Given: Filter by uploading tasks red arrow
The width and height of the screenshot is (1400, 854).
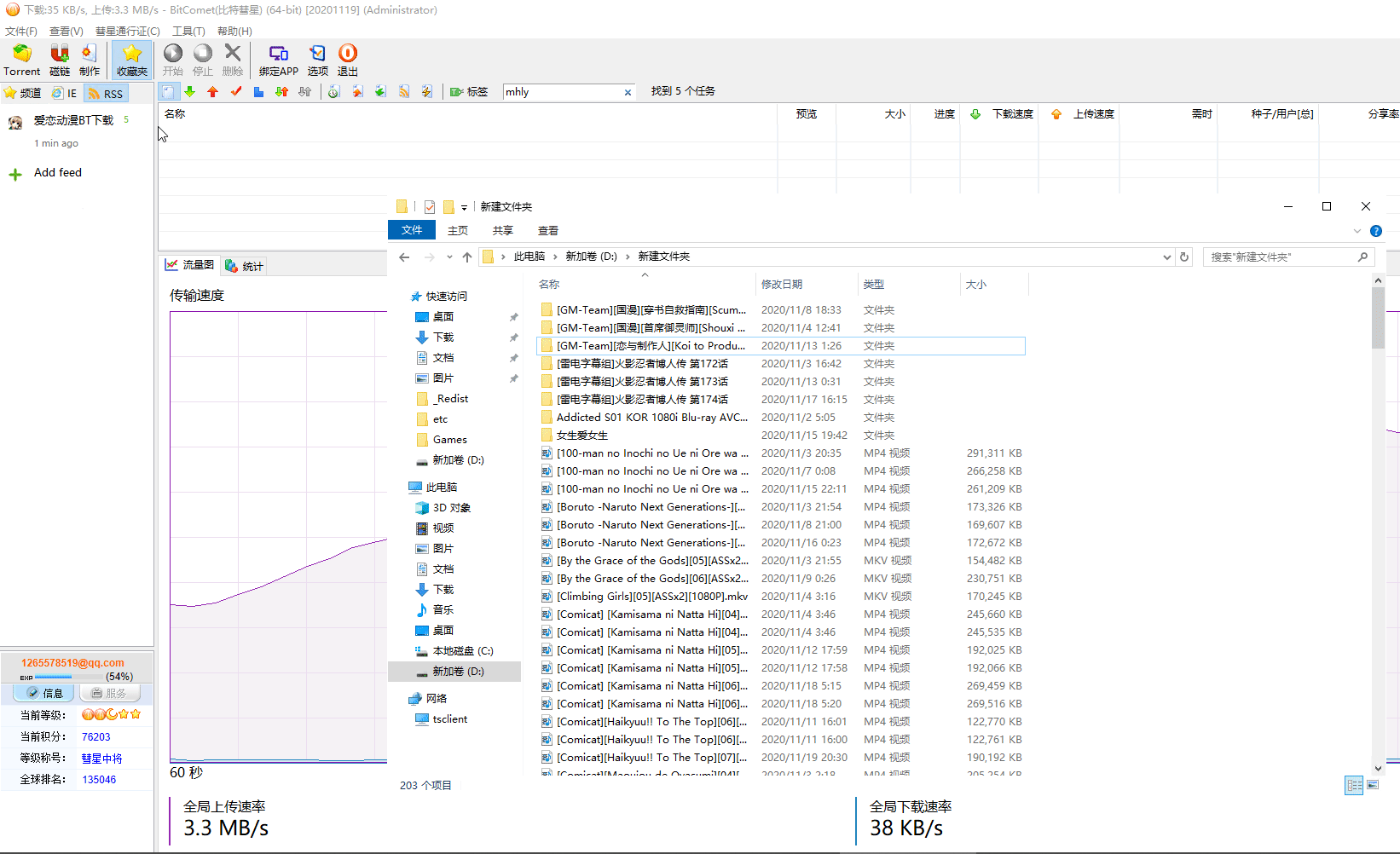Looking at the screenshot, I should tap(213, 91).
